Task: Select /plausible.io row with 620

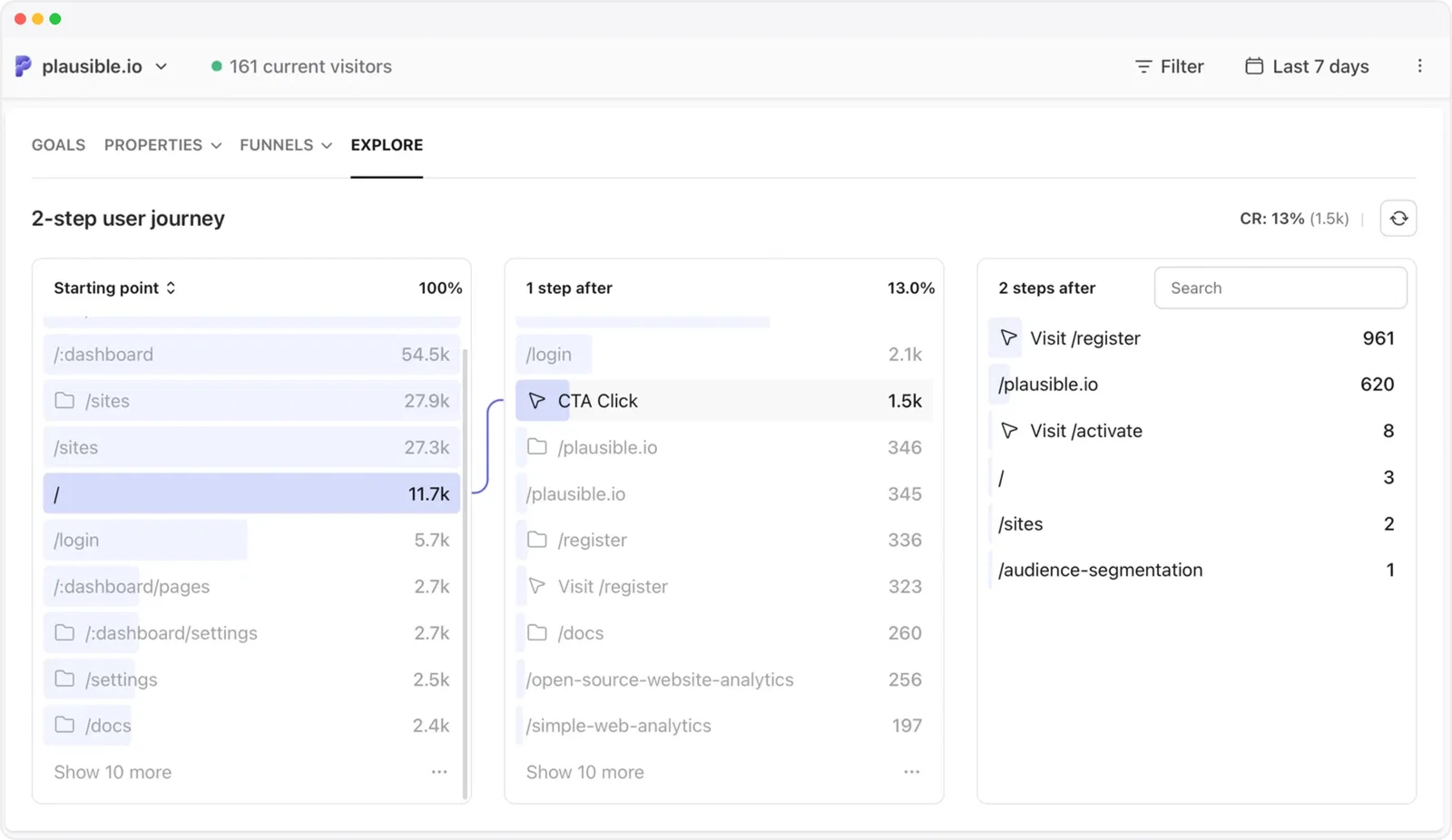Action: 1196,385
